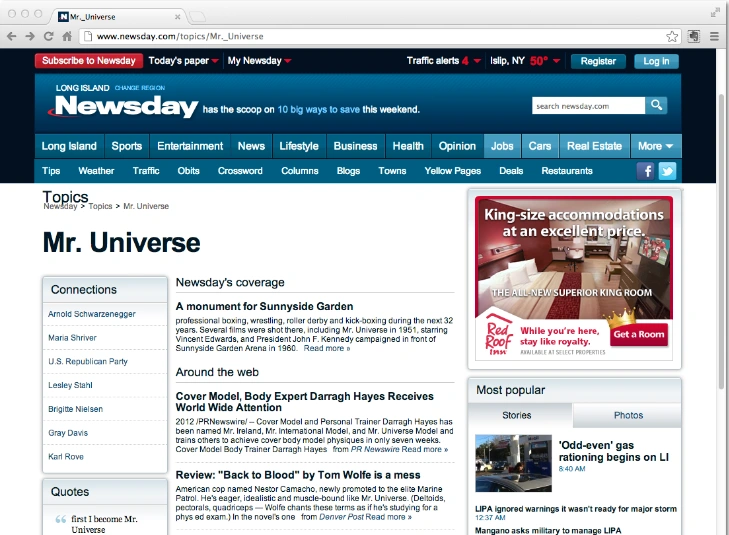Open a new browser tab

[198, 17]
